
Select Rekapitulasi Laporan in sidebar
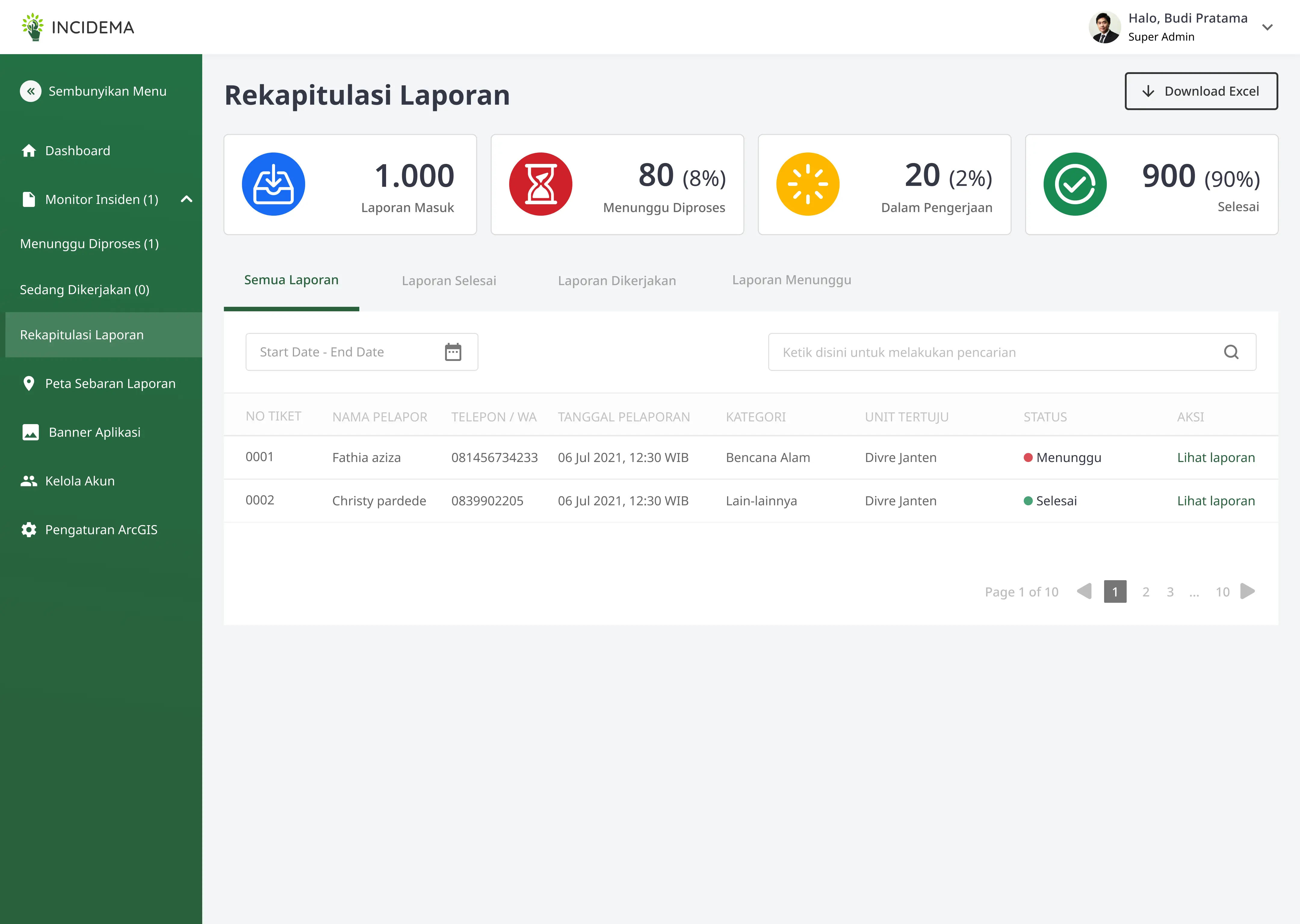click(104, 334)
